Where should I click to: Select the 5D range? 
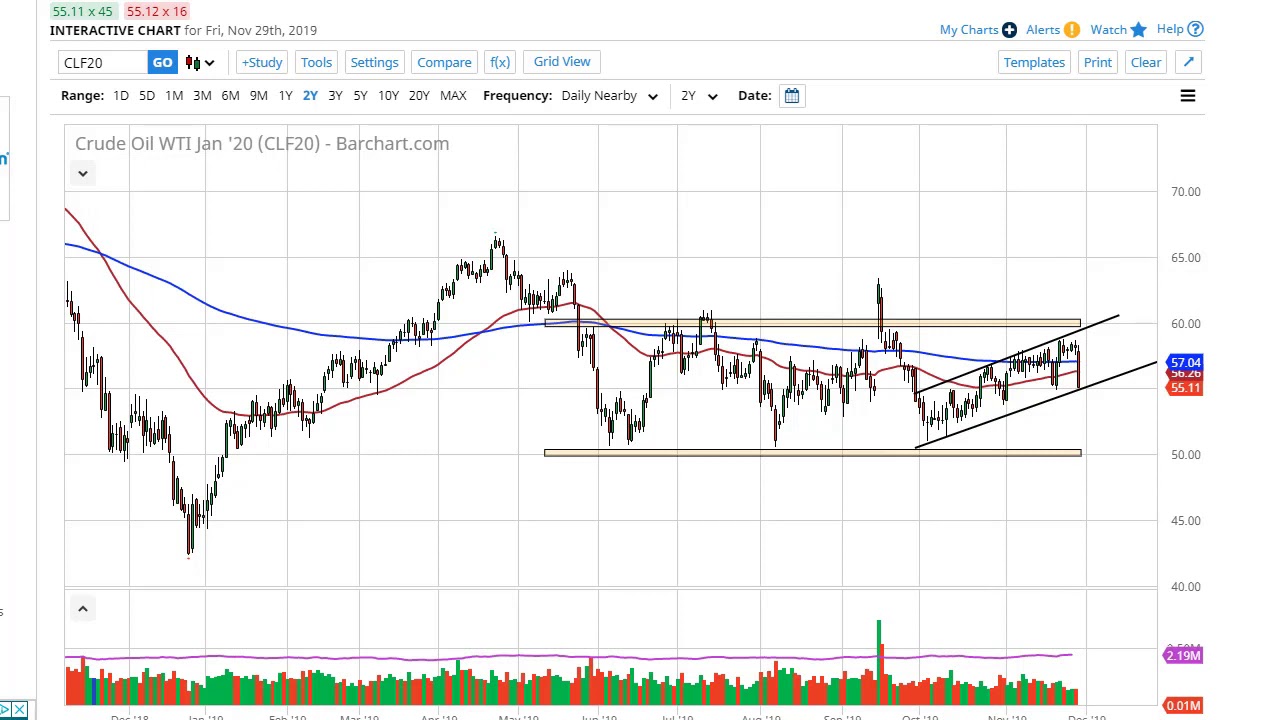coord(147,96)
